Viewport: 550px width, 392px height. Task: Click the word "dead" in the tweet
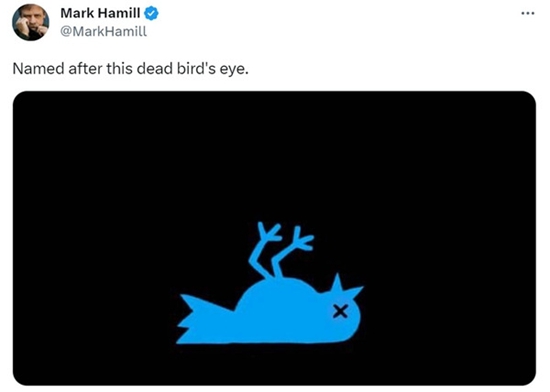point(155,69)
